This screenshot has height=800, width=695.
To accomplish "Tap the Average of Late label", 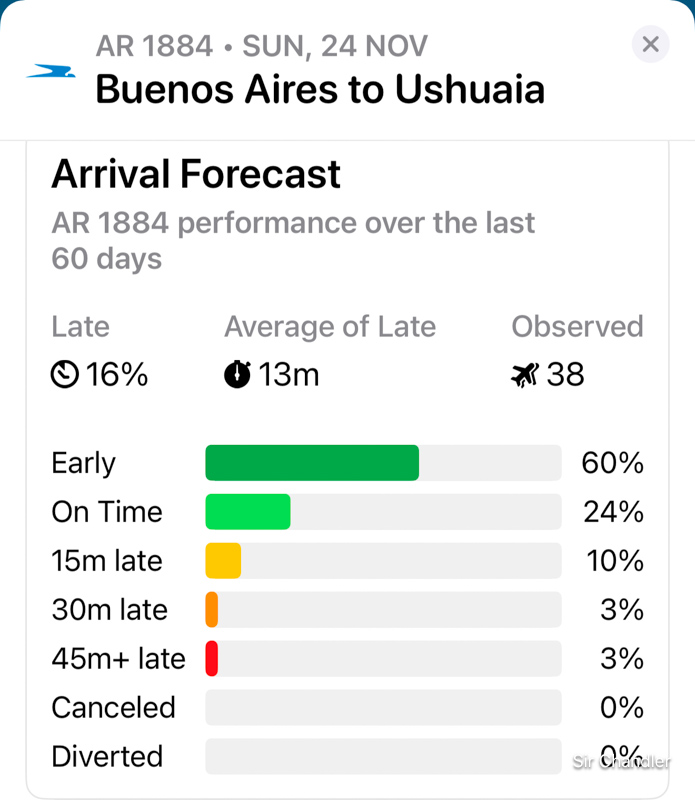I will 330,327.
